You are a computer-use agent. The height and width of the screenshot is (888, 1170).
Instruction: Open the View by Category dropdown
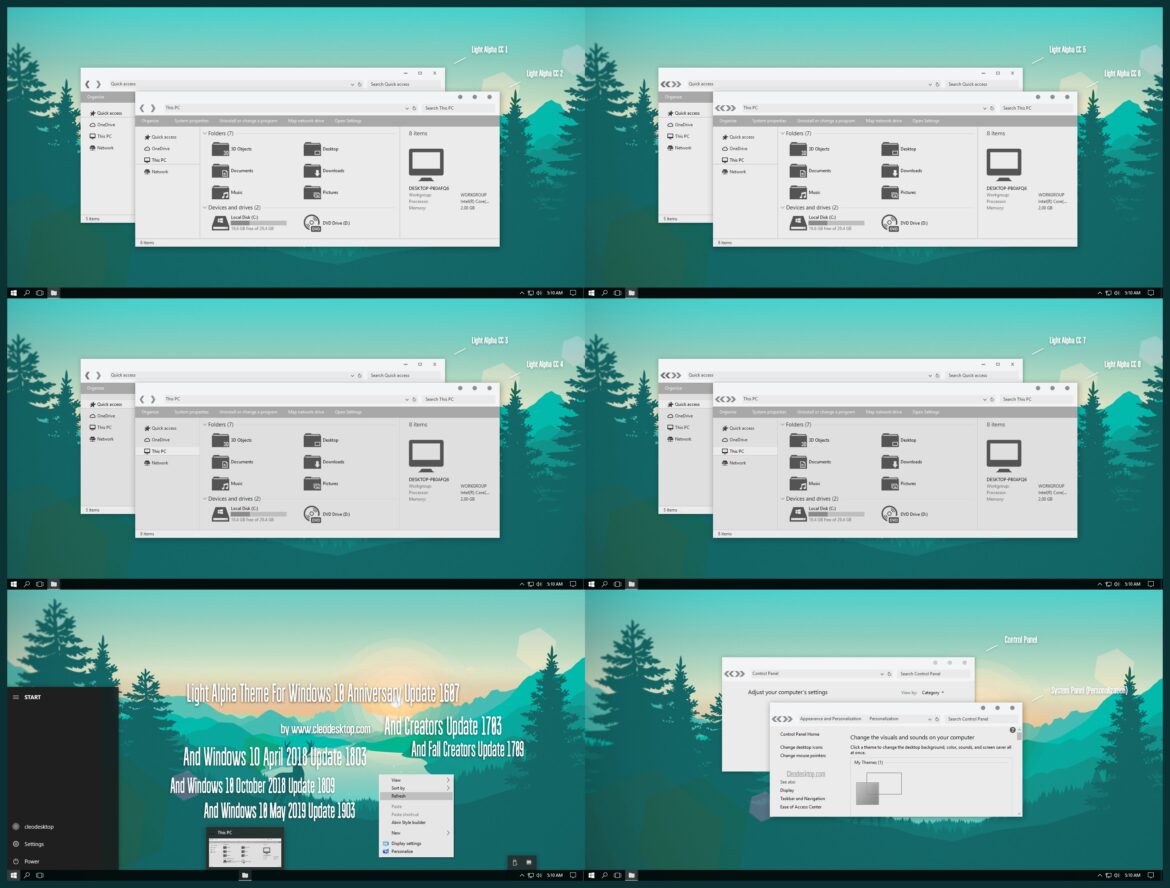[932, 692]
